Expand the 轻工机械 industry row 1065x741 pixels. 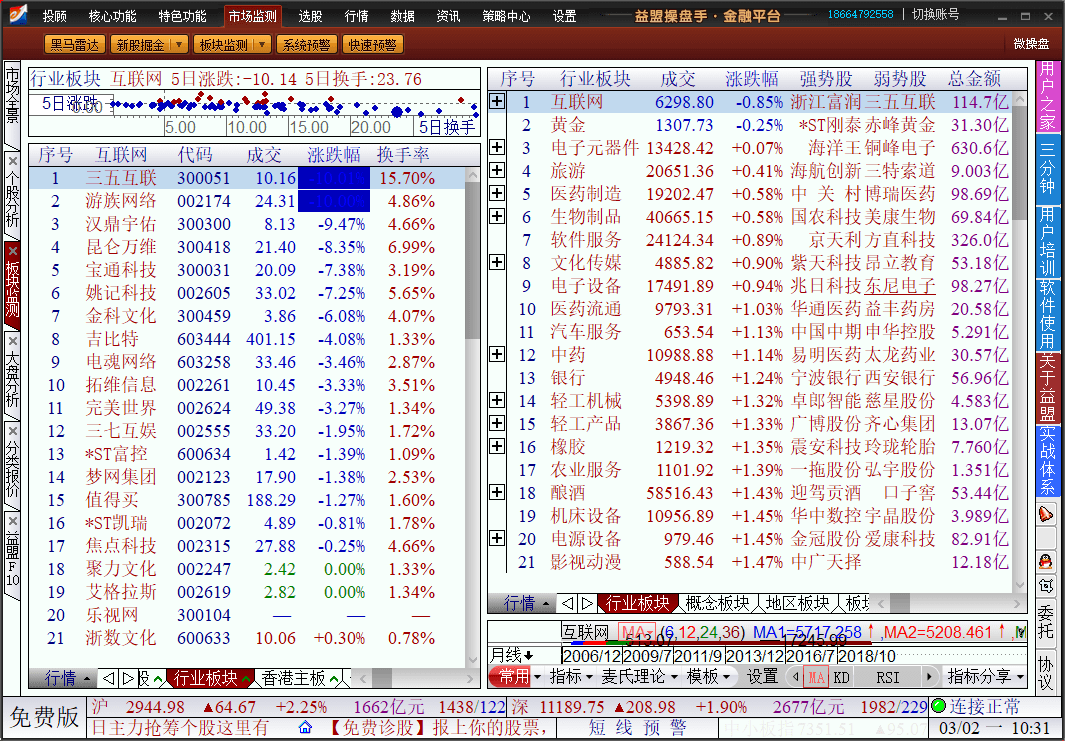tap(497, 400)
